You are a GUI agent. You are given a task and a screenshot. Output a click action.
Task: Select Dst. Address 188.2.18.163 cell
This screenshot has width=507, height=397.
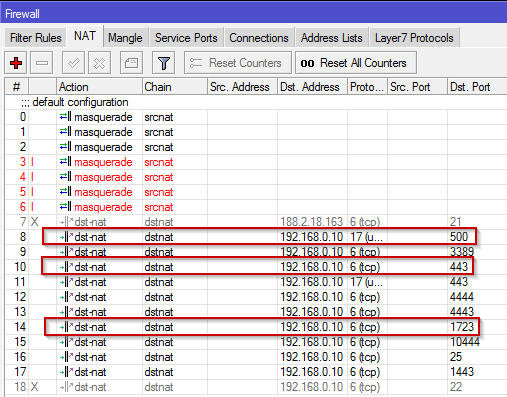click(312, 222)
